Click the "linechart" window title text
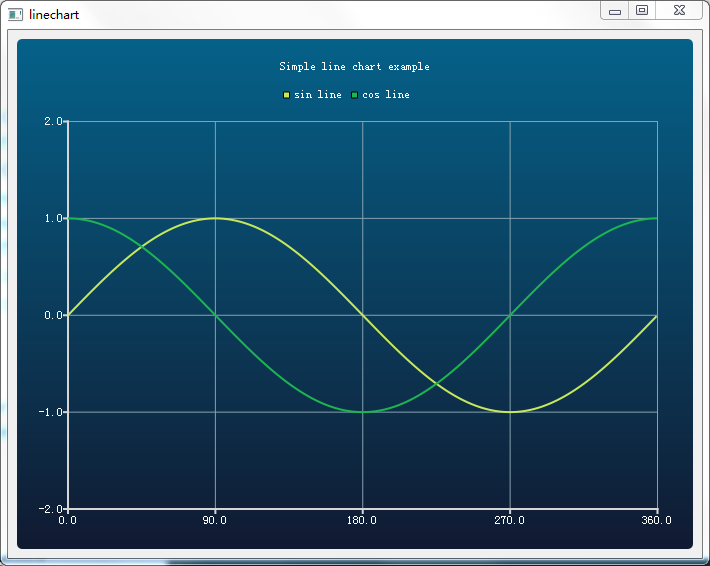 tap(54, 14)
